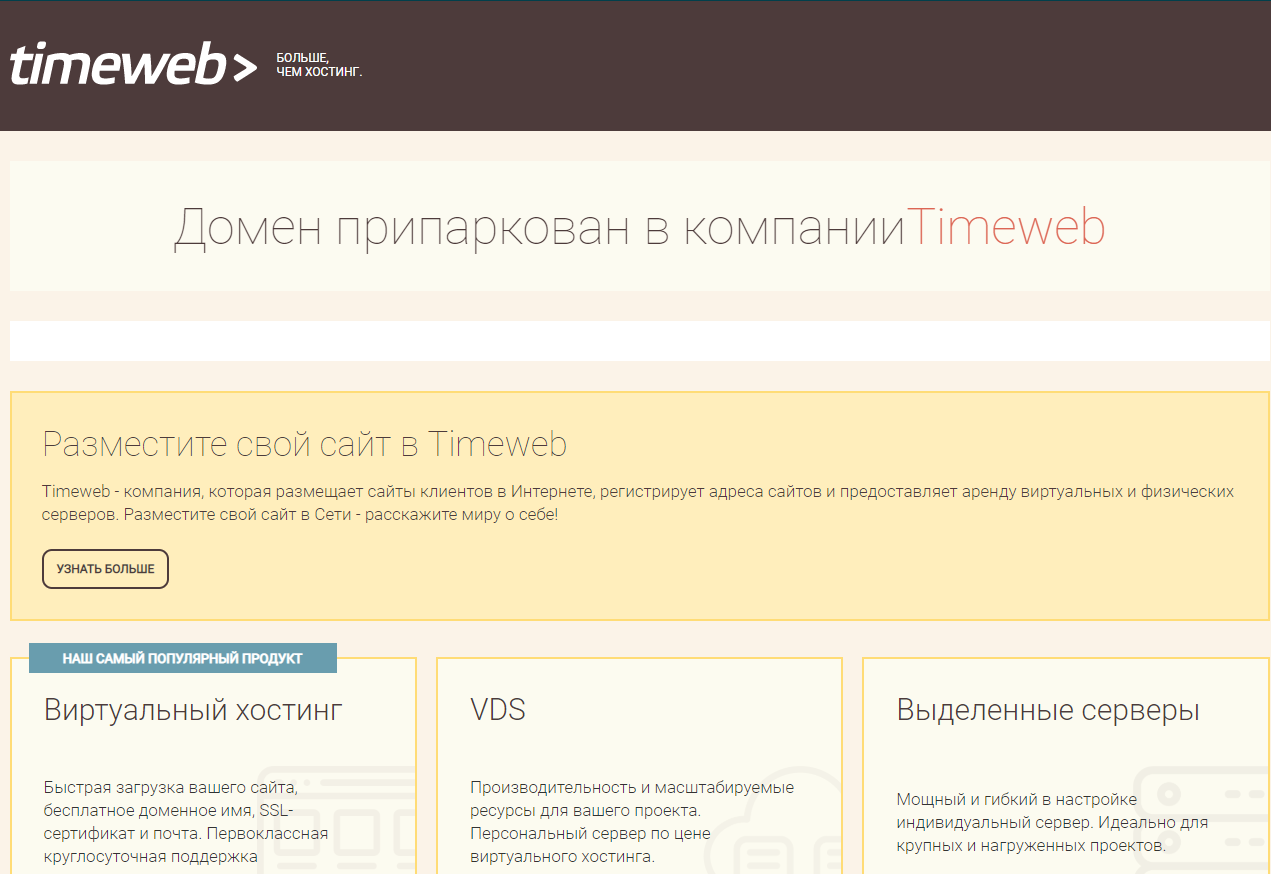Click the empty white banner strip under the headline
This screenshot has width=1271, height=874.
(640, 341)
